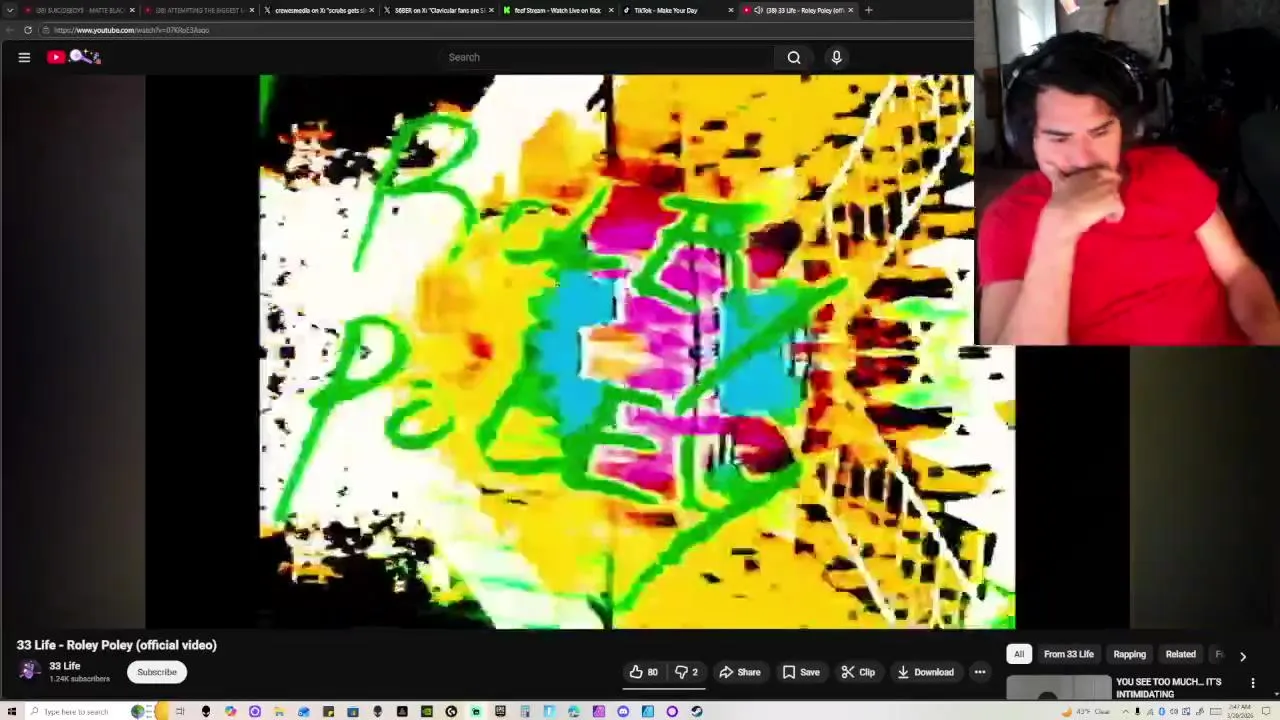
Task: Submit search with the magnifier button
Action: [x=794, y=57]
